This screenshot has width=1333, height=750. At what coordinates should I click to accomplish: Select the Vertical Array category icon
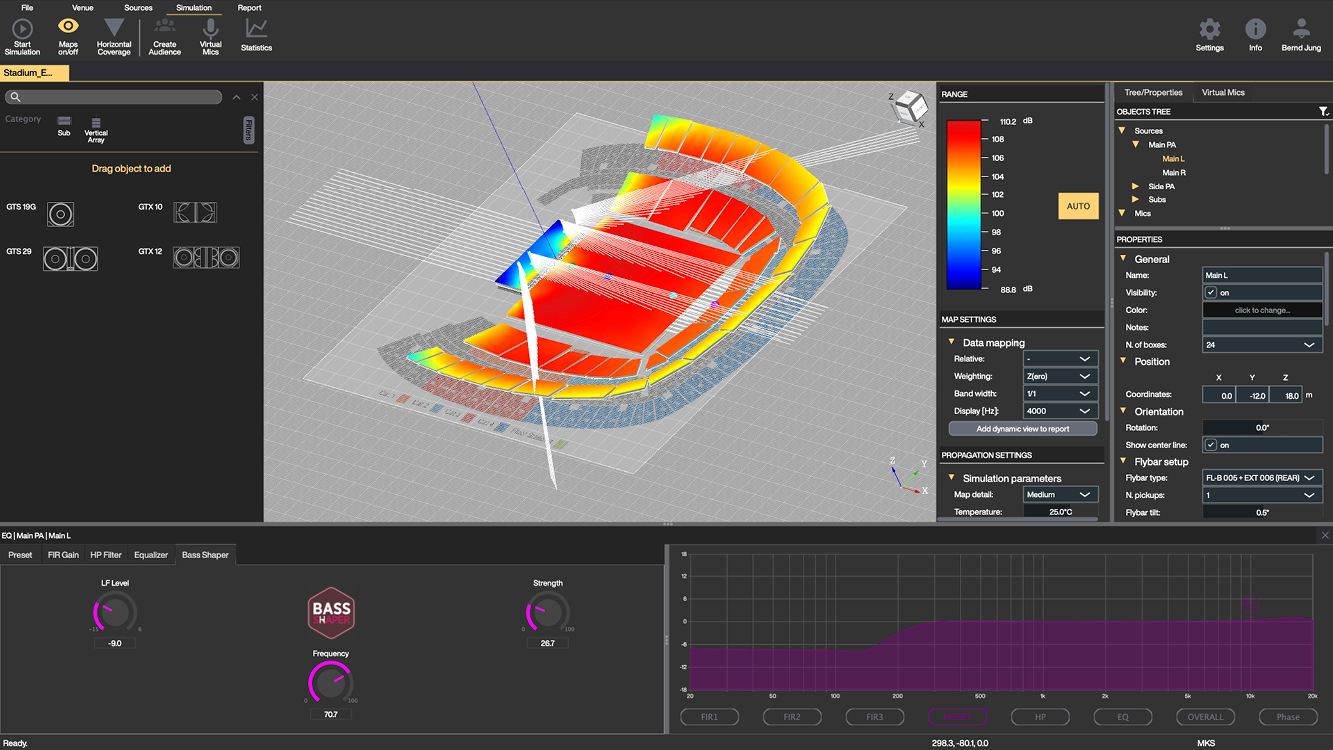96,121
